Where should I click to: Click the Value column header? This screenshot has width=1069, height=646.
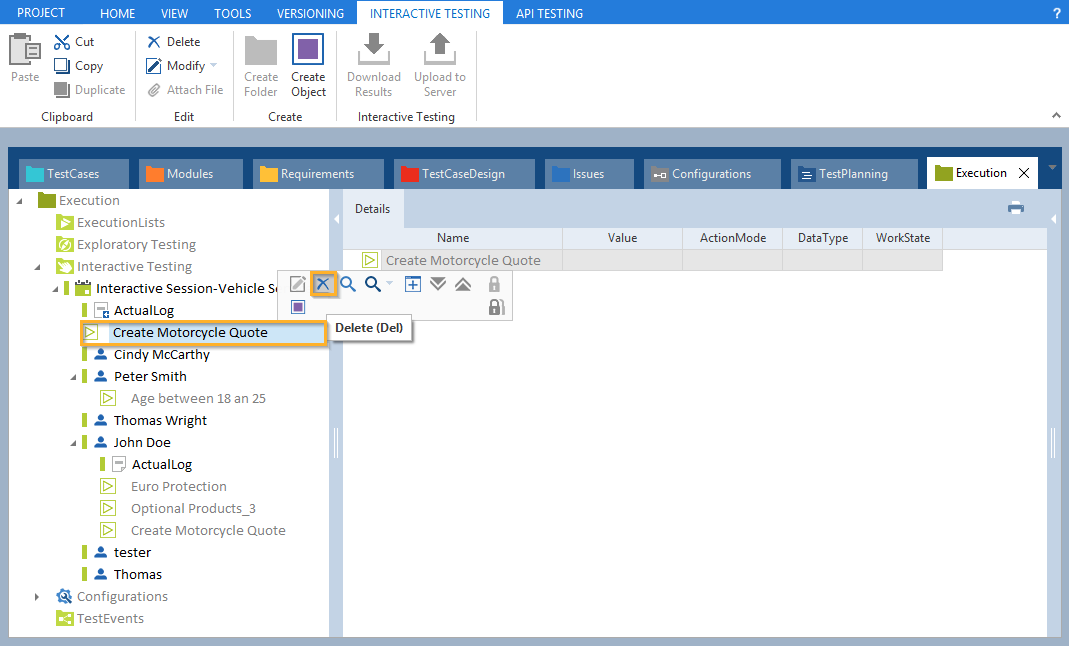pyautogui.click(x=622, y=238)
